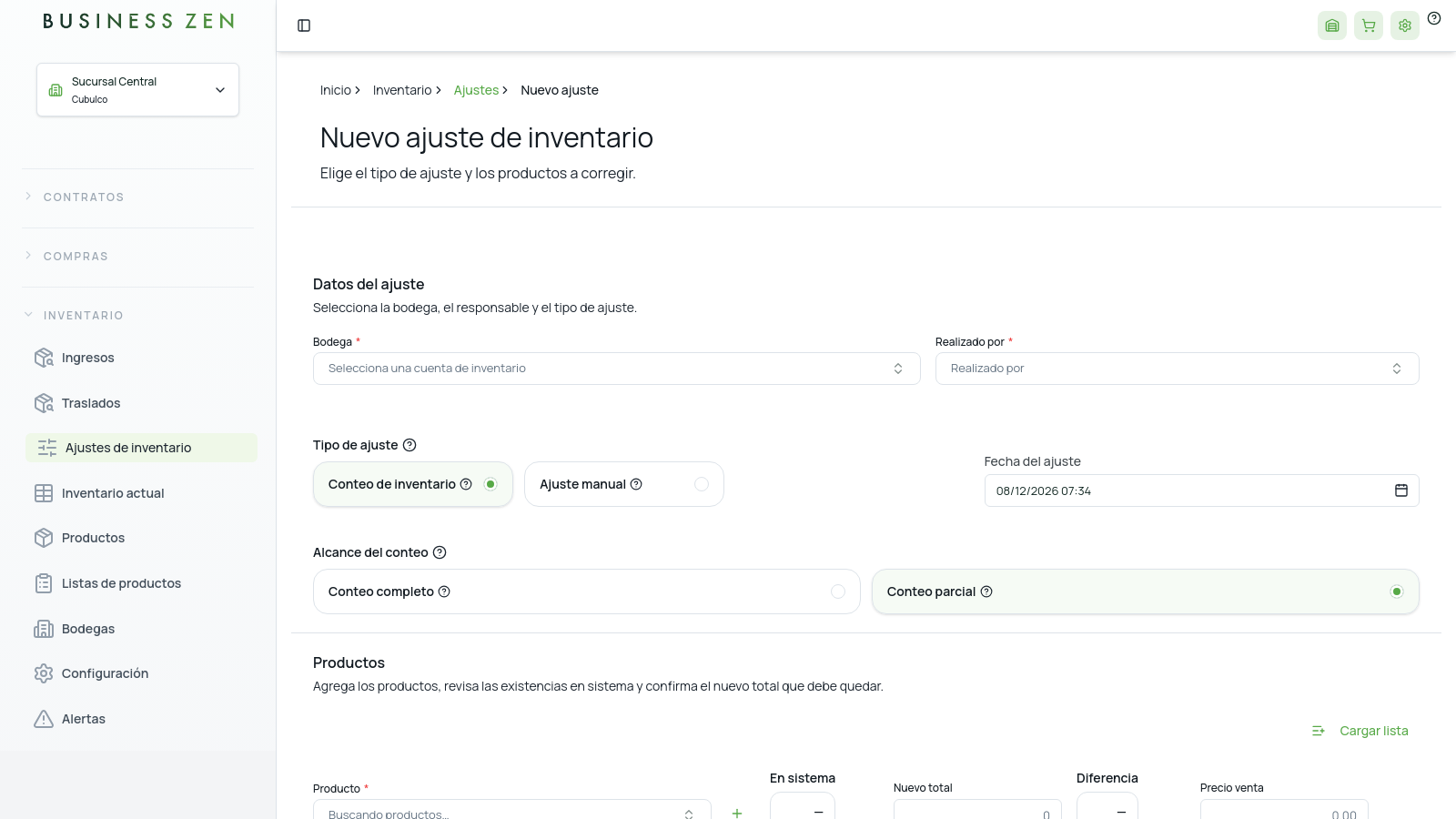Open the shopping cart icon in top bar
This screenshot has width=1456, height=819.
pyautogui.click(x=1369, y=25)
